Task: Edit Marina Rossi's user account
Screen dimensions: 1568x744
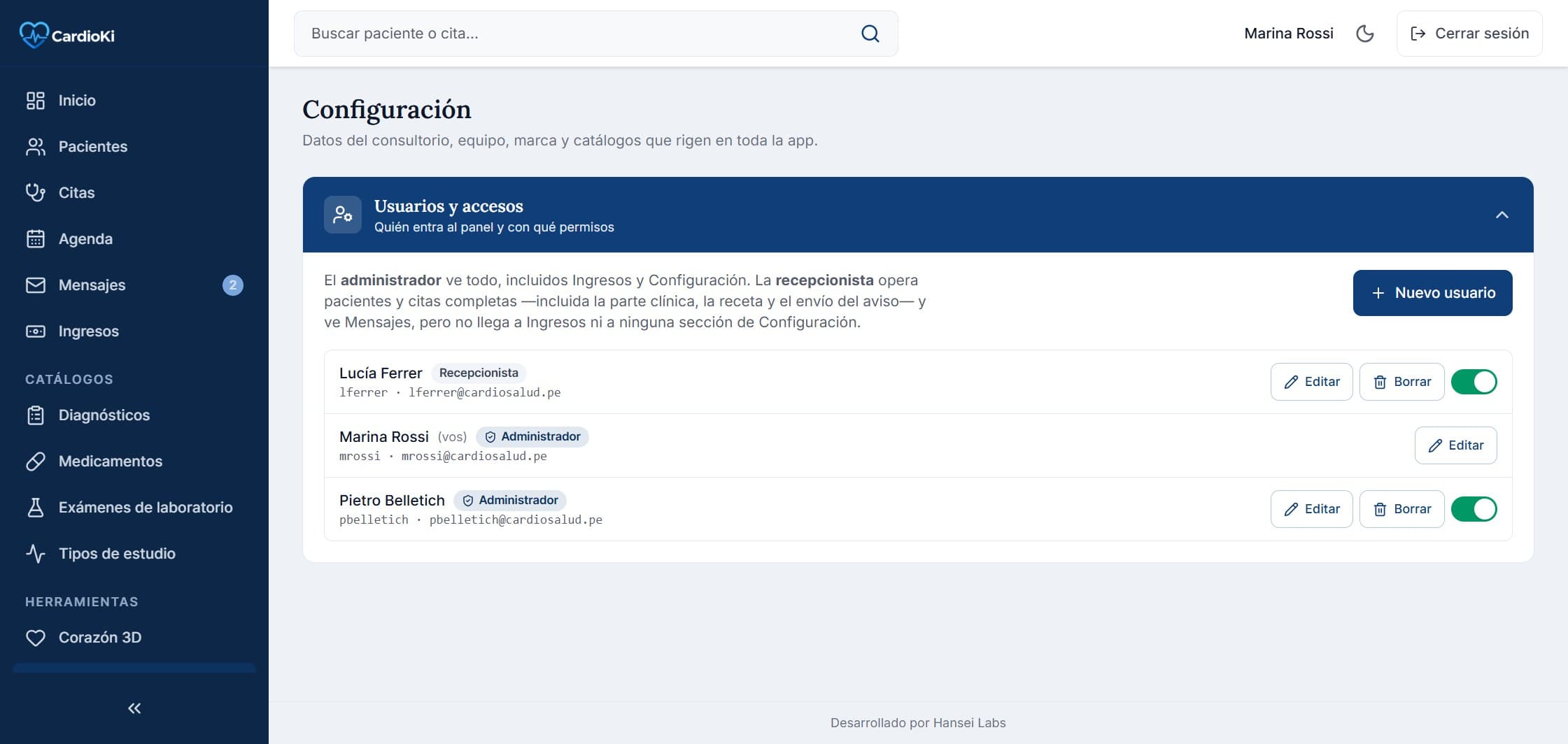Action: (x=1455, y=445)
